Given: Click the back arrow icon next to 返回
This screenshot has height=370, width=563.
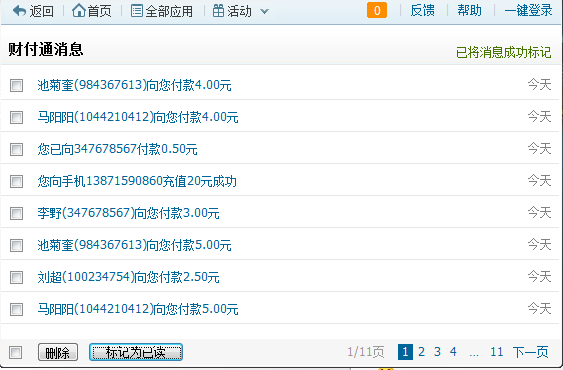Looking at the screenshot, I should 19,11.
